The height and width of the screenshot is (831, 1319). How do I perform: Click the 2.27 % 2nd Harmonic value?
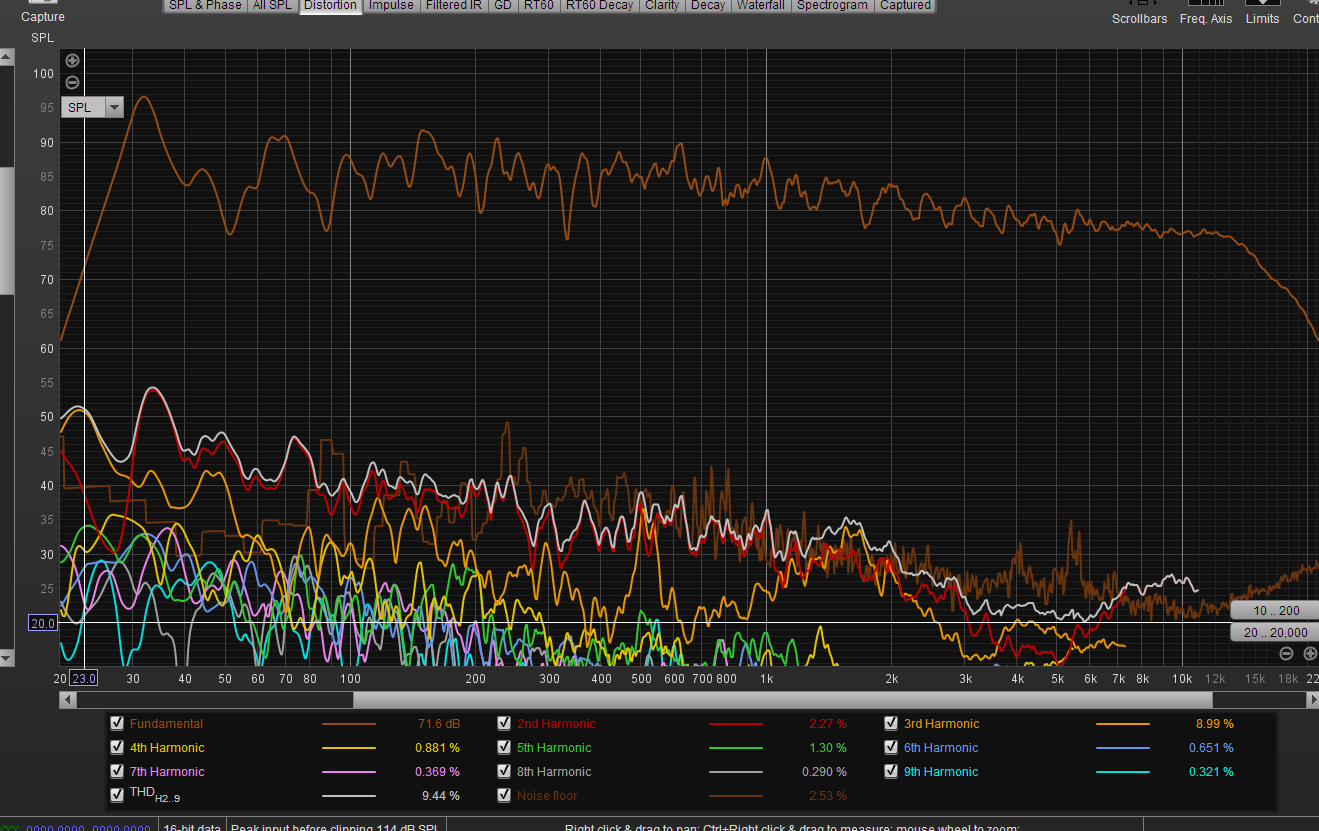pyautogui.click(x=827, y=723)
